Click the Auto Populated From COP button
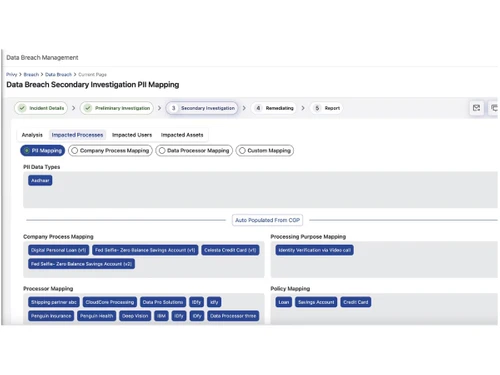500x375 pixels. tap(267, 220)
